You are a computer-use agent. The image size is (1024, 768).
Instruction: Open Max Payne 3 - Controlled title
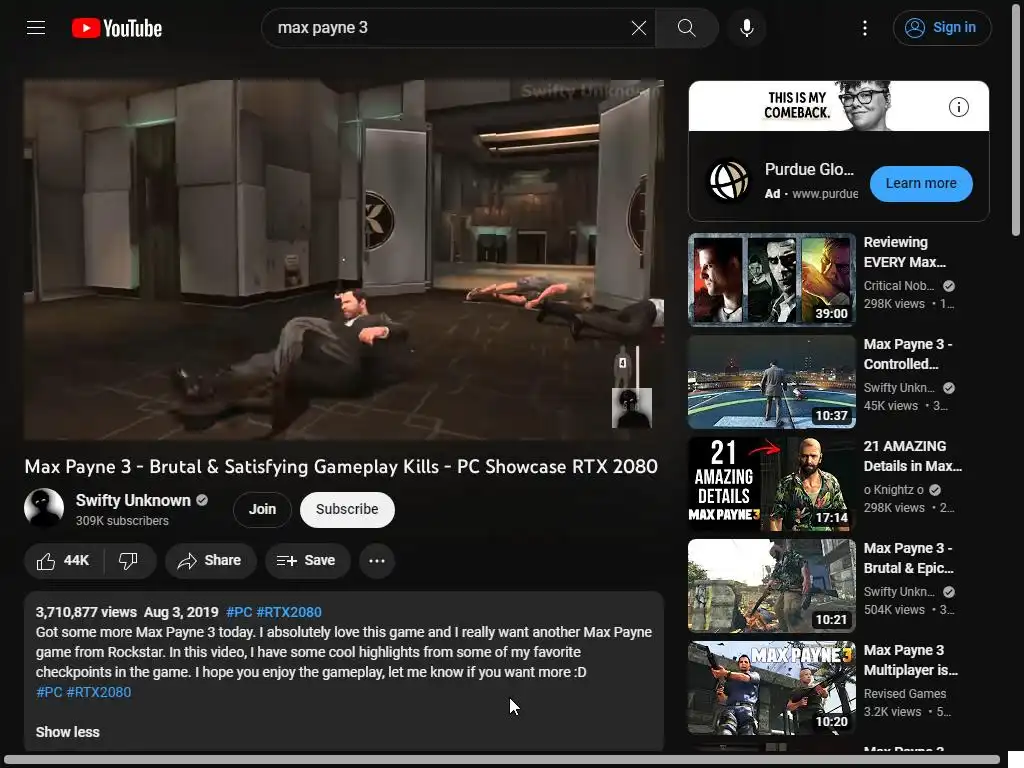908,354
